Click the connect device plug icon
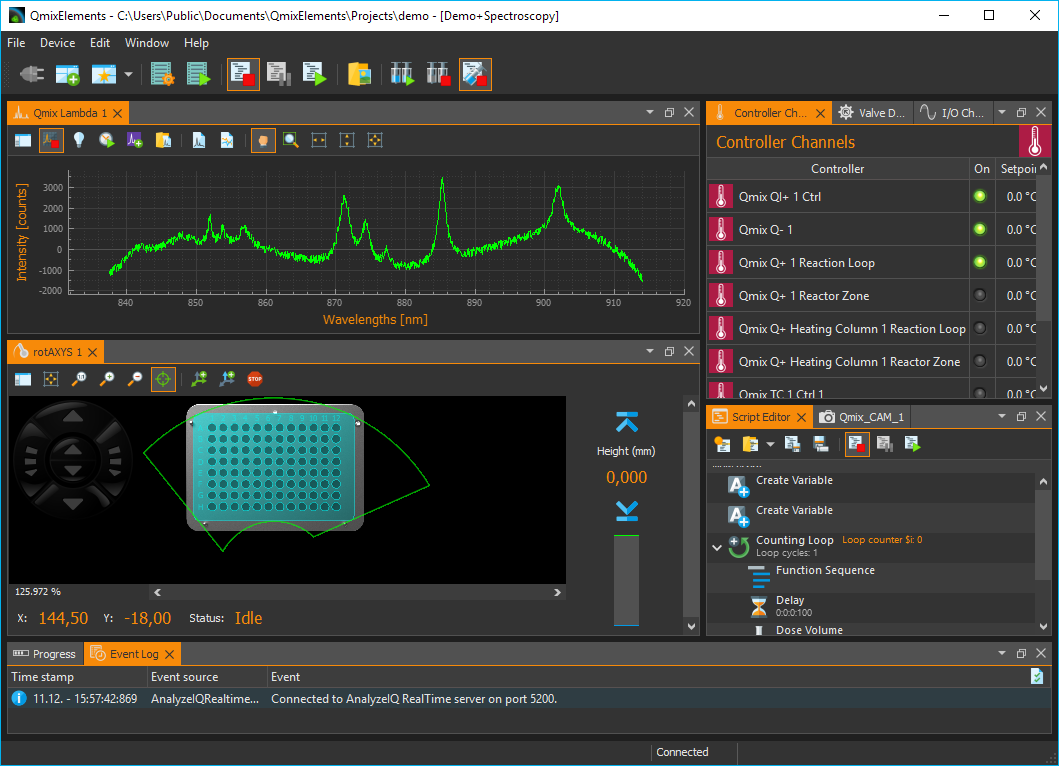This screenshot has height=766, width=1059. [x=32, y=74]
